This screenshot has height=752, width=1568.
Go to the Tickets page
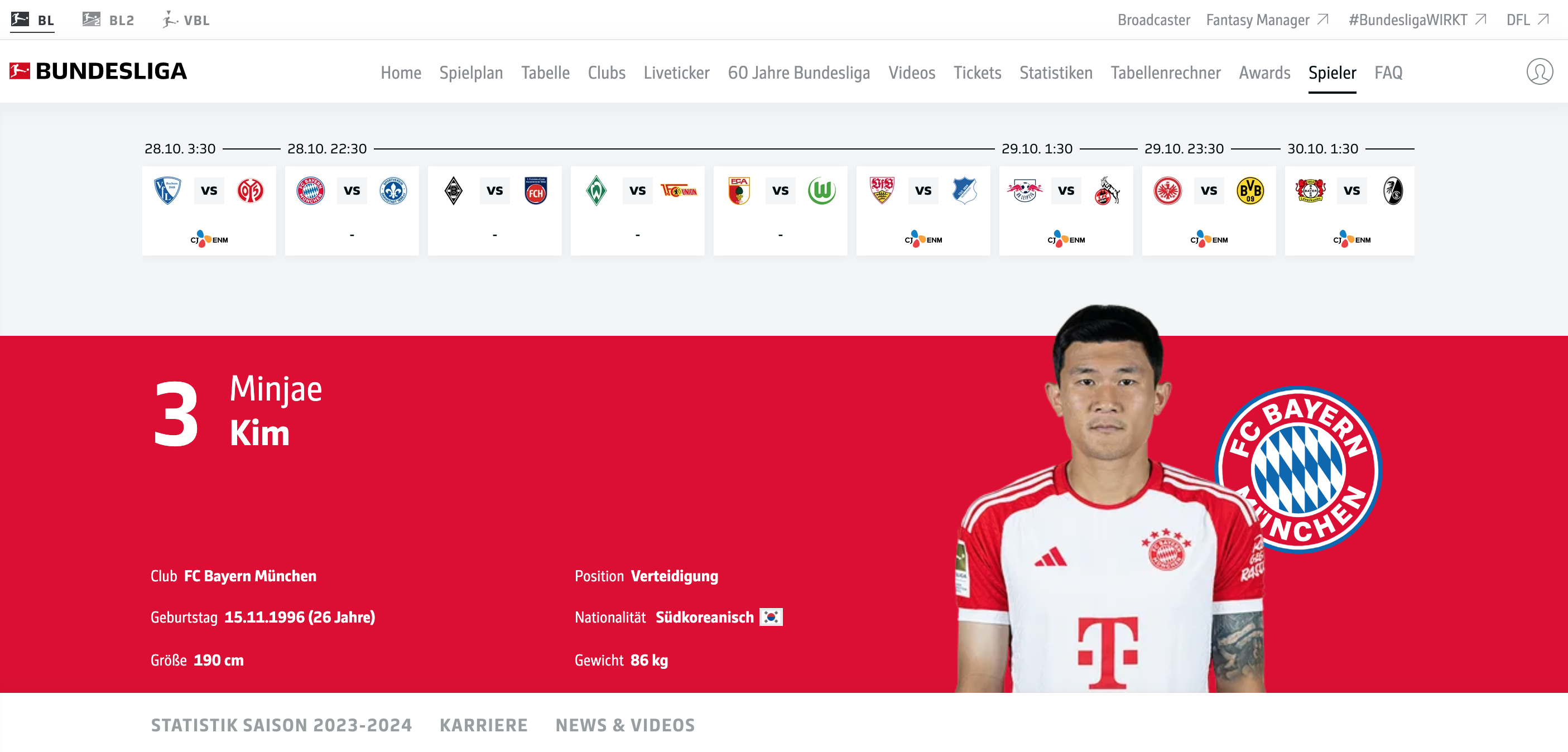(977, 73)
